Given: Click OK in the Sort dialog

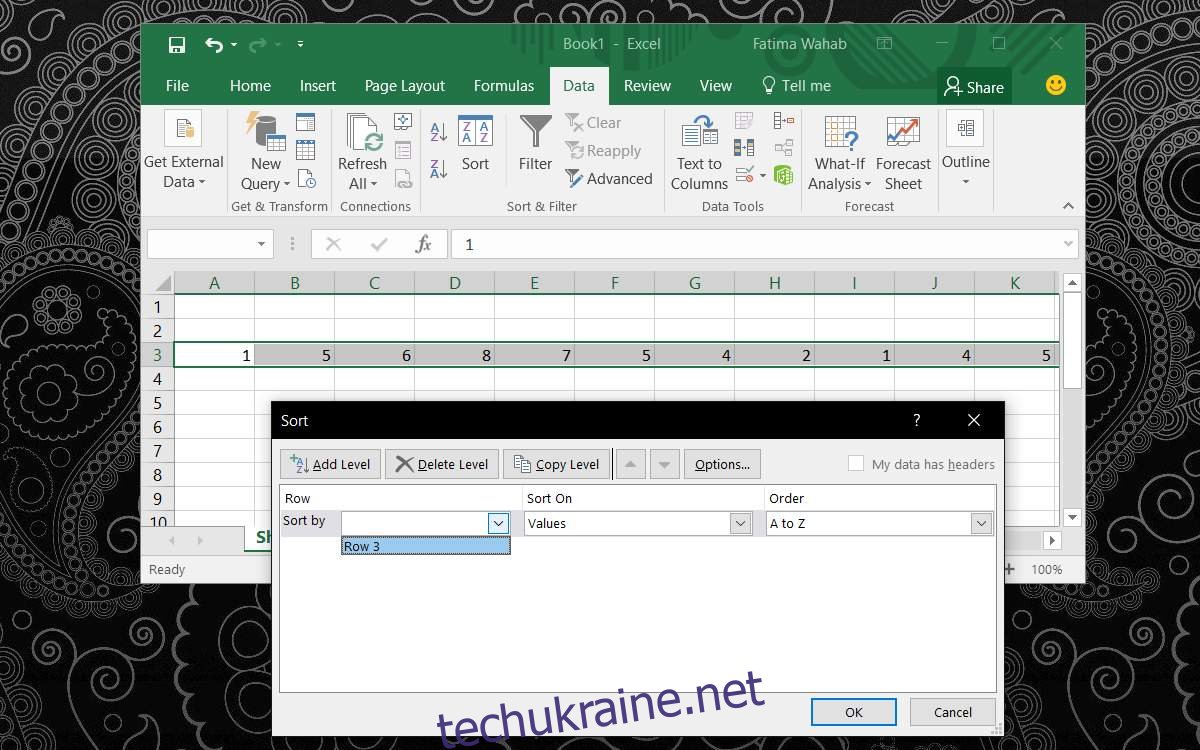Looking at the screenshot, I should point(853,712).
